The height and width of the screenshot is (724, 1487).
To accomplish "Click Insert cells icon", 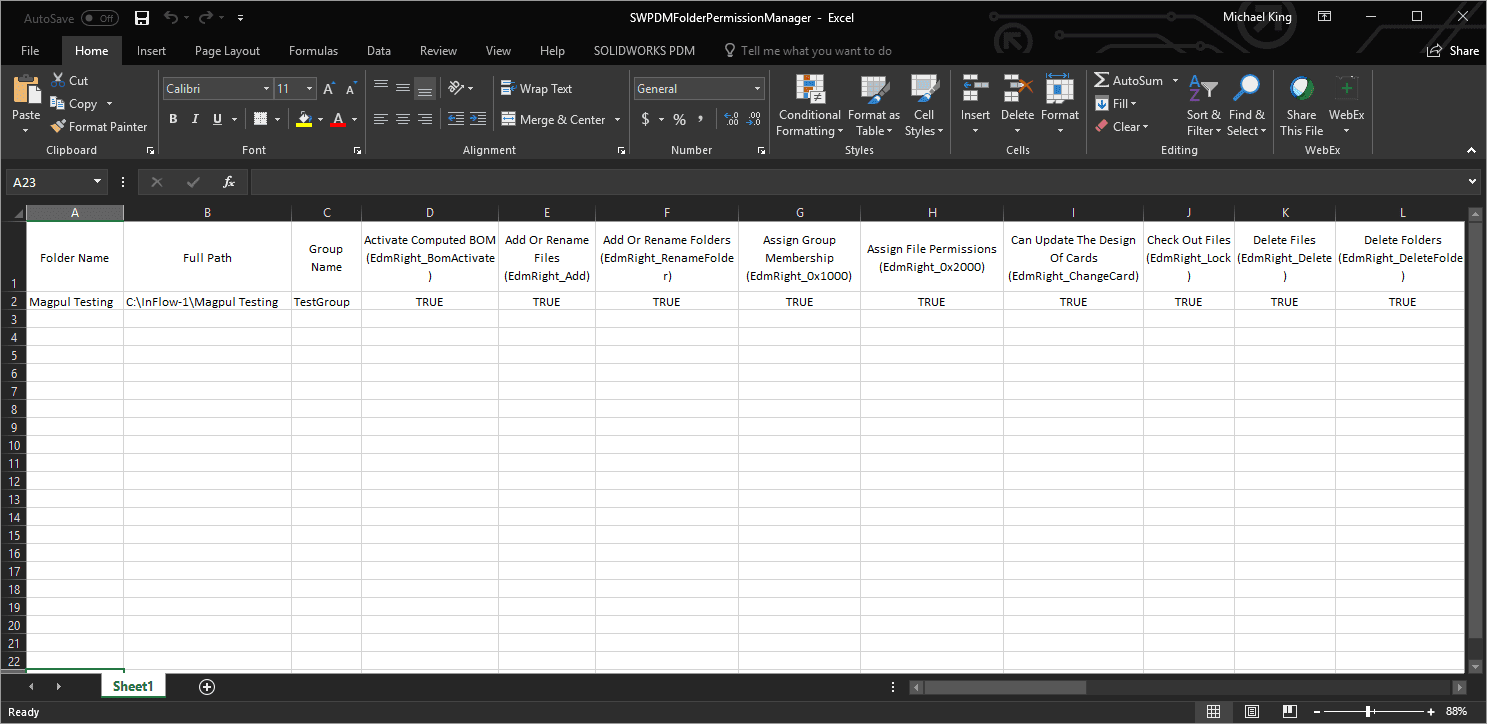I will pyautogui.click(x=975, y=88).
